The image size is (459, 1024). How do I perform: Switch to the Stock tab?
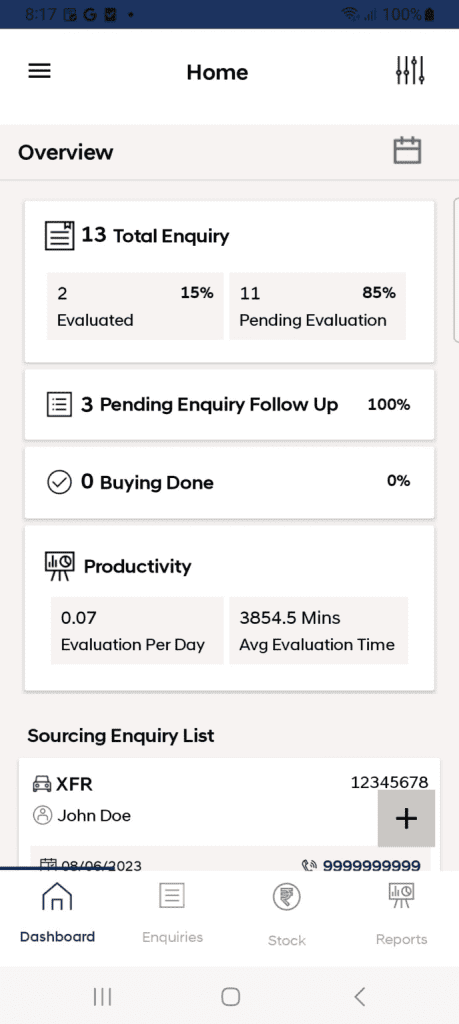click(287, 914)
